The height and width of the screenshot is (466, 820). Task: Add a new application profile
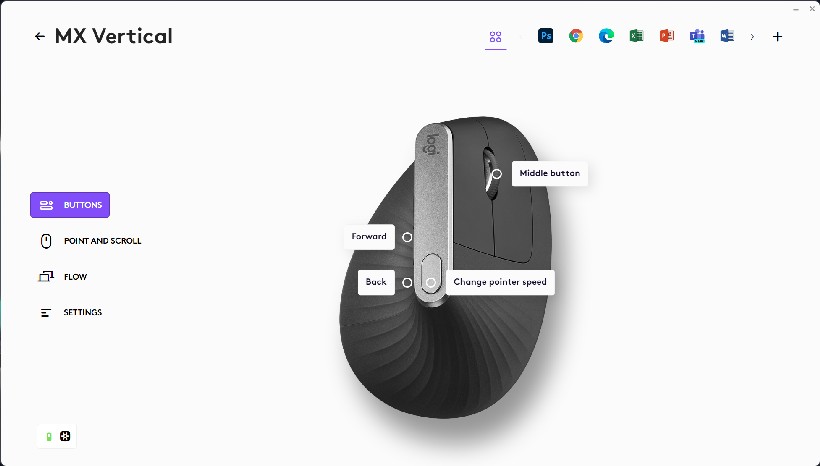coord(778,37)
